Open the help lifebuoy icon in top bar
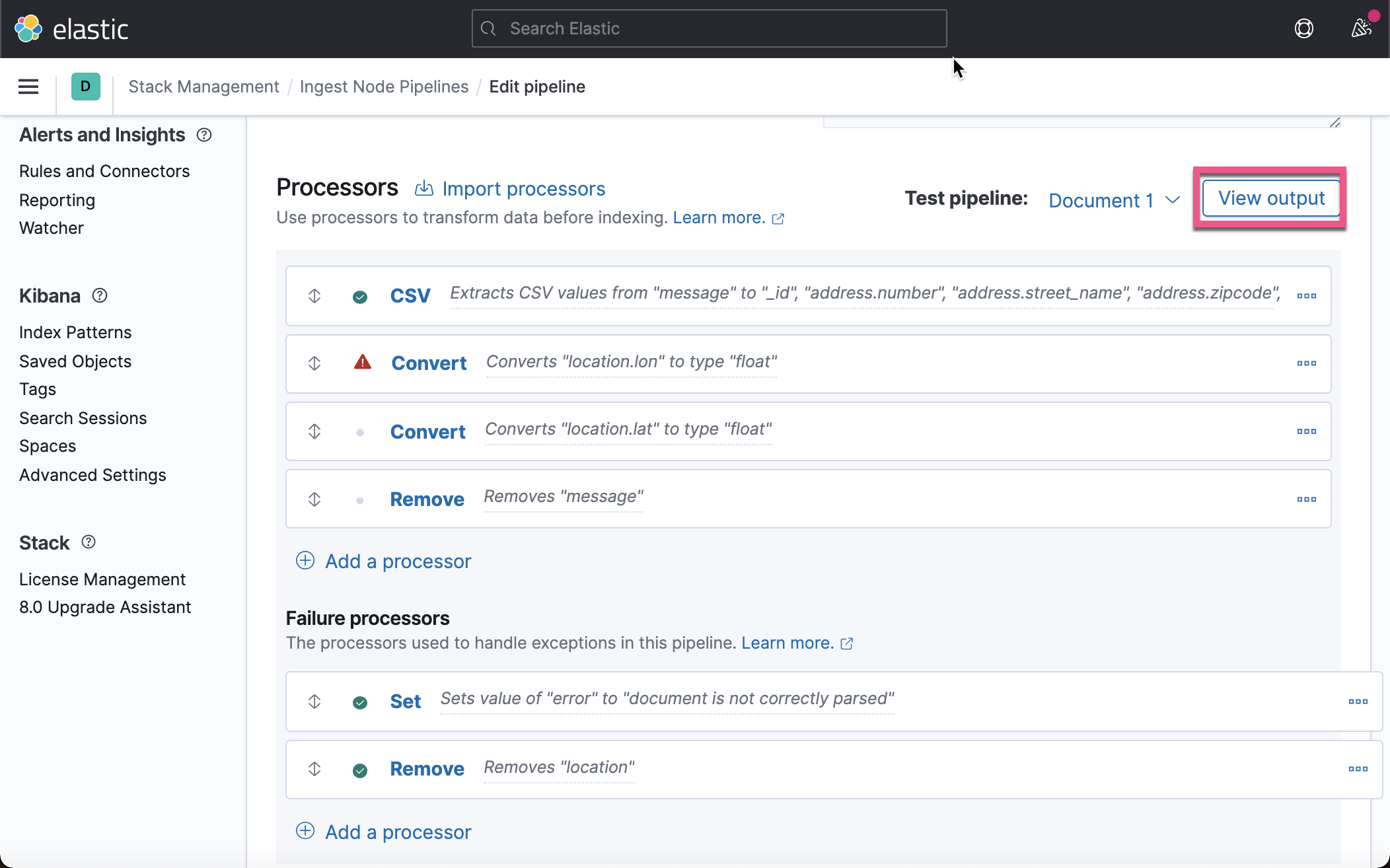This screenshot has width=1390, height=868. (1303, 28)
